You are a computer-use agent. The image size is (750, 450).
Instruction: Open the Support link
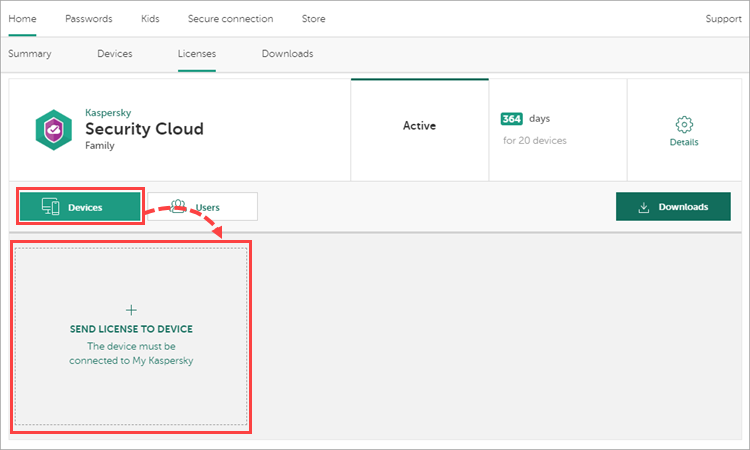pos(723,19)
